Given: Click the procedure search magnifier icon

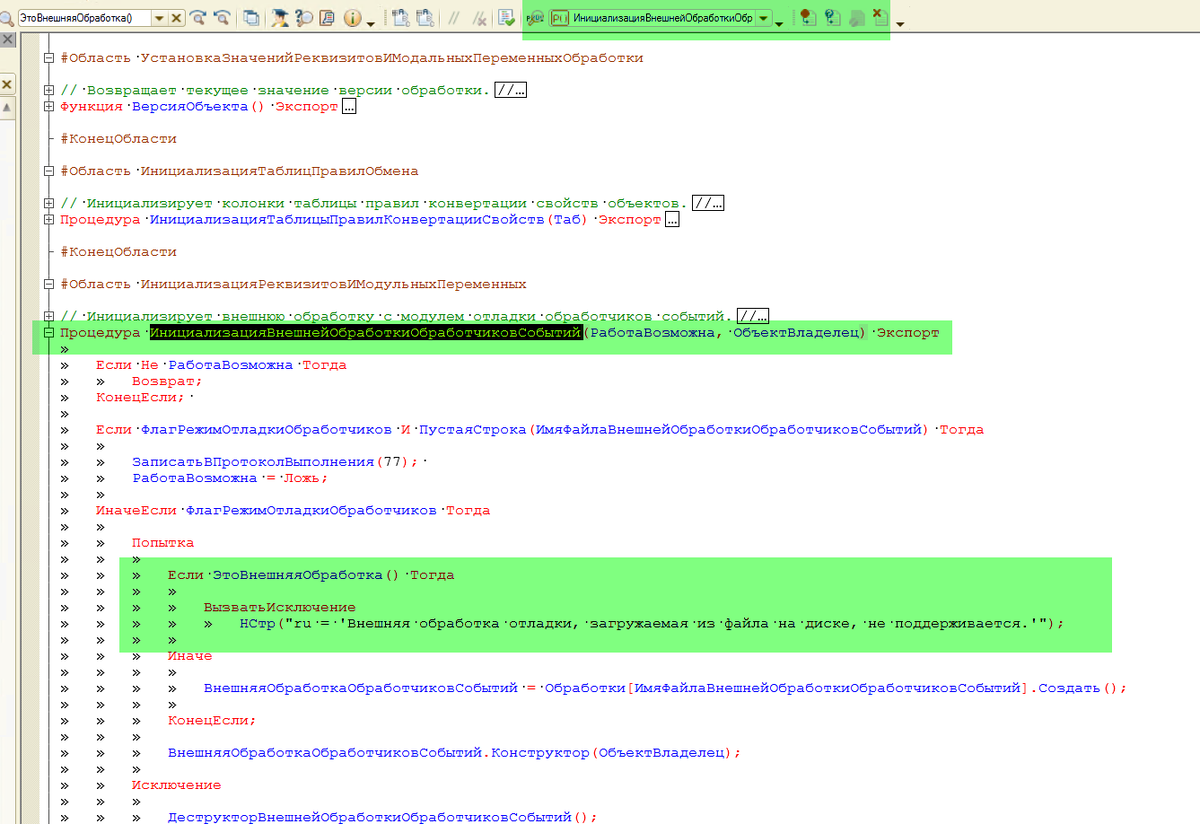Looking at the screenshot, I should tap(536, 18).
